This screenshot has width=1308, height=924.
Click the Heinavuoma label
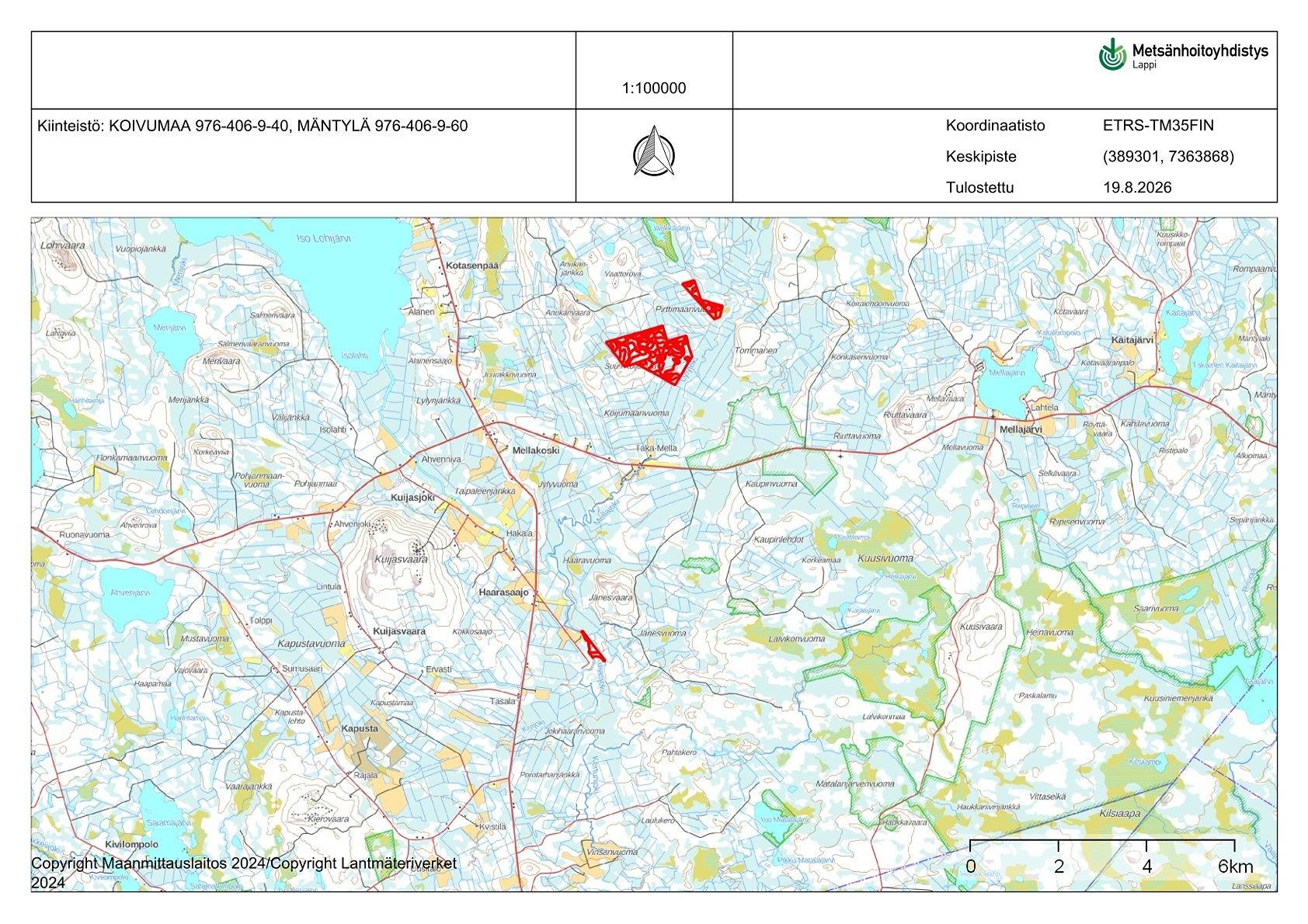point(1050,632)
